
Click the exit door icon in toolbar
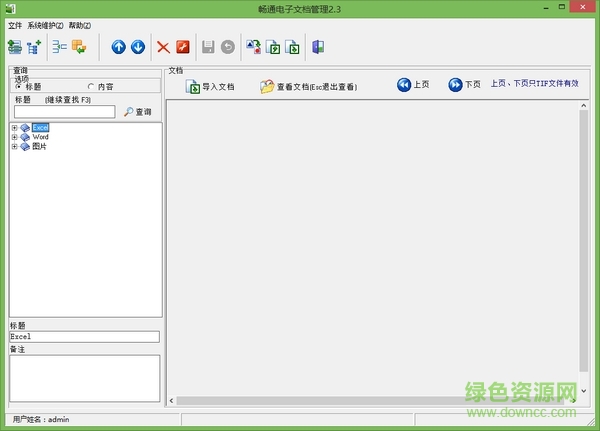click(318, 47)
